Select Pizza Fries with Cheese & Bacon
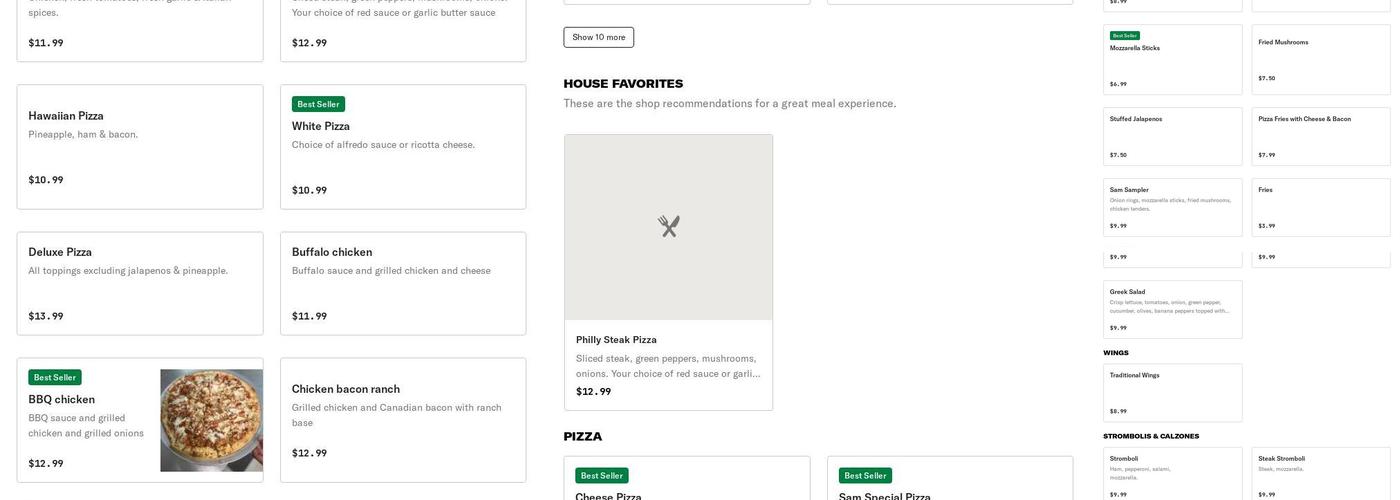 point(1321,137)
